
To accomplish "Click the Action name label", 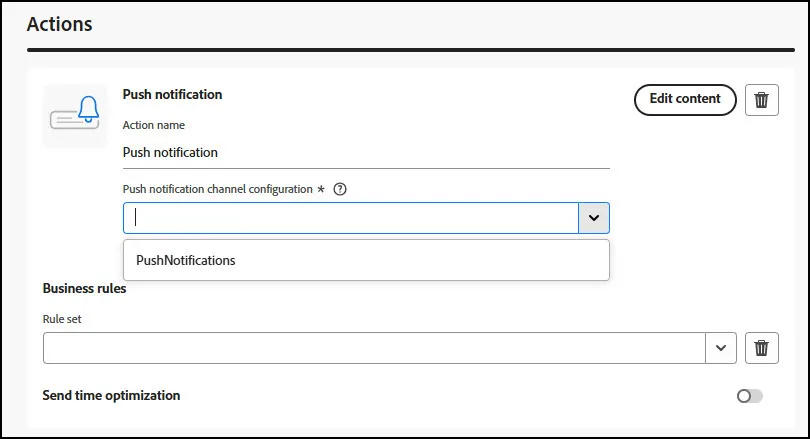I will point(154,125).
